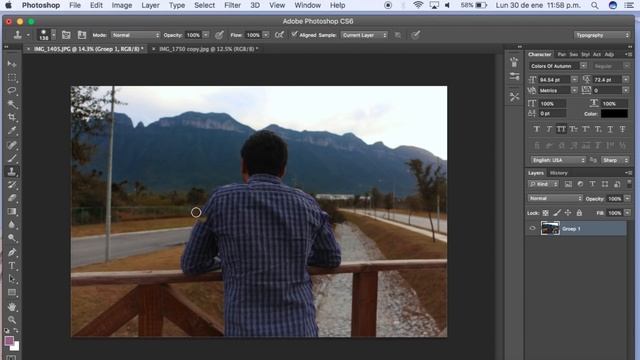Select the Magic Wand tool
The image size is (640, 360).
(12, 104)
